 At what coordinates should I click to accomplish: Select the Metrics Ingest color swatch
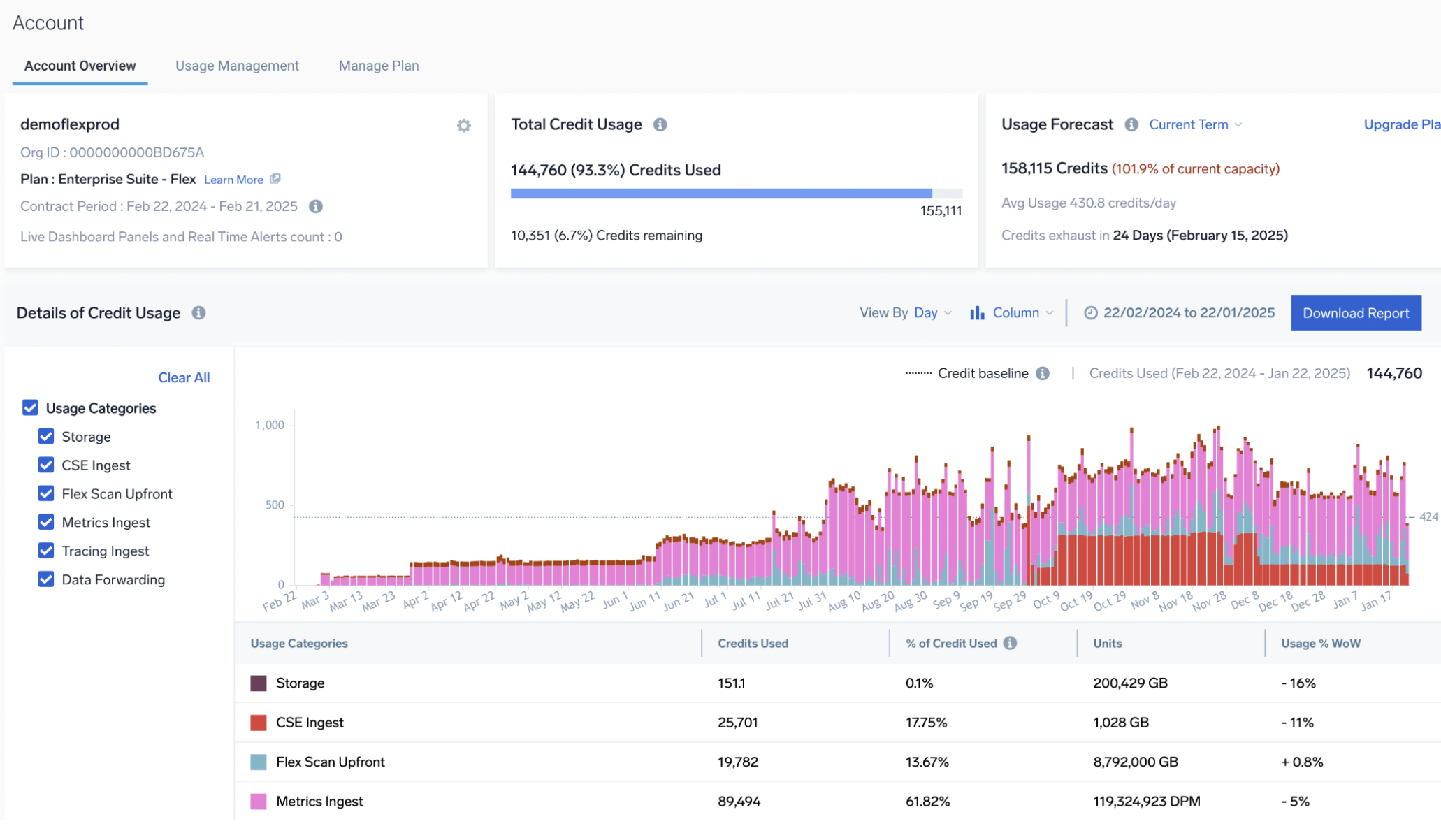(x=258, y=802)
